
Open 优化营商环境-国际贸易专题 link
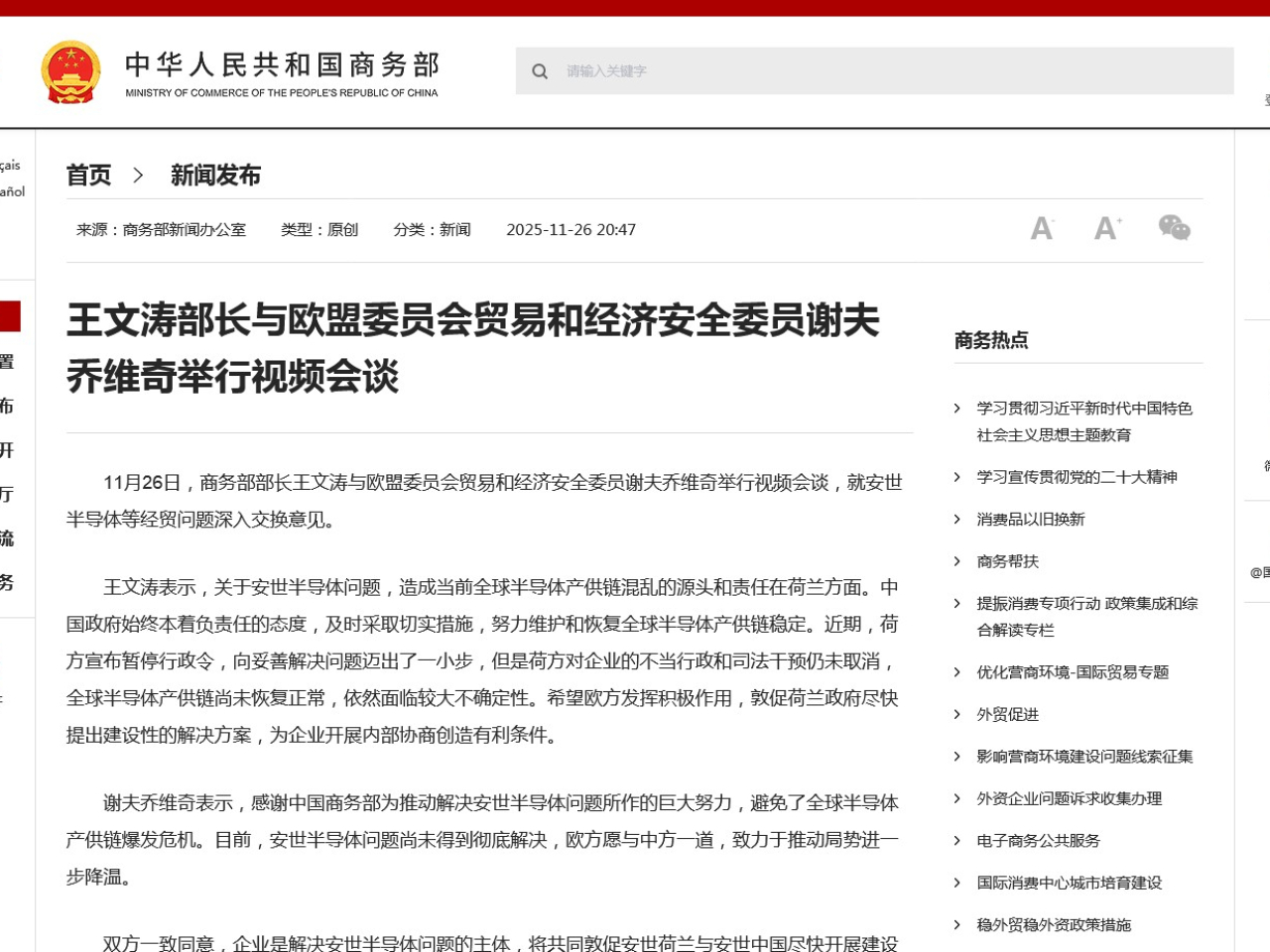(x=1073, y=671)
